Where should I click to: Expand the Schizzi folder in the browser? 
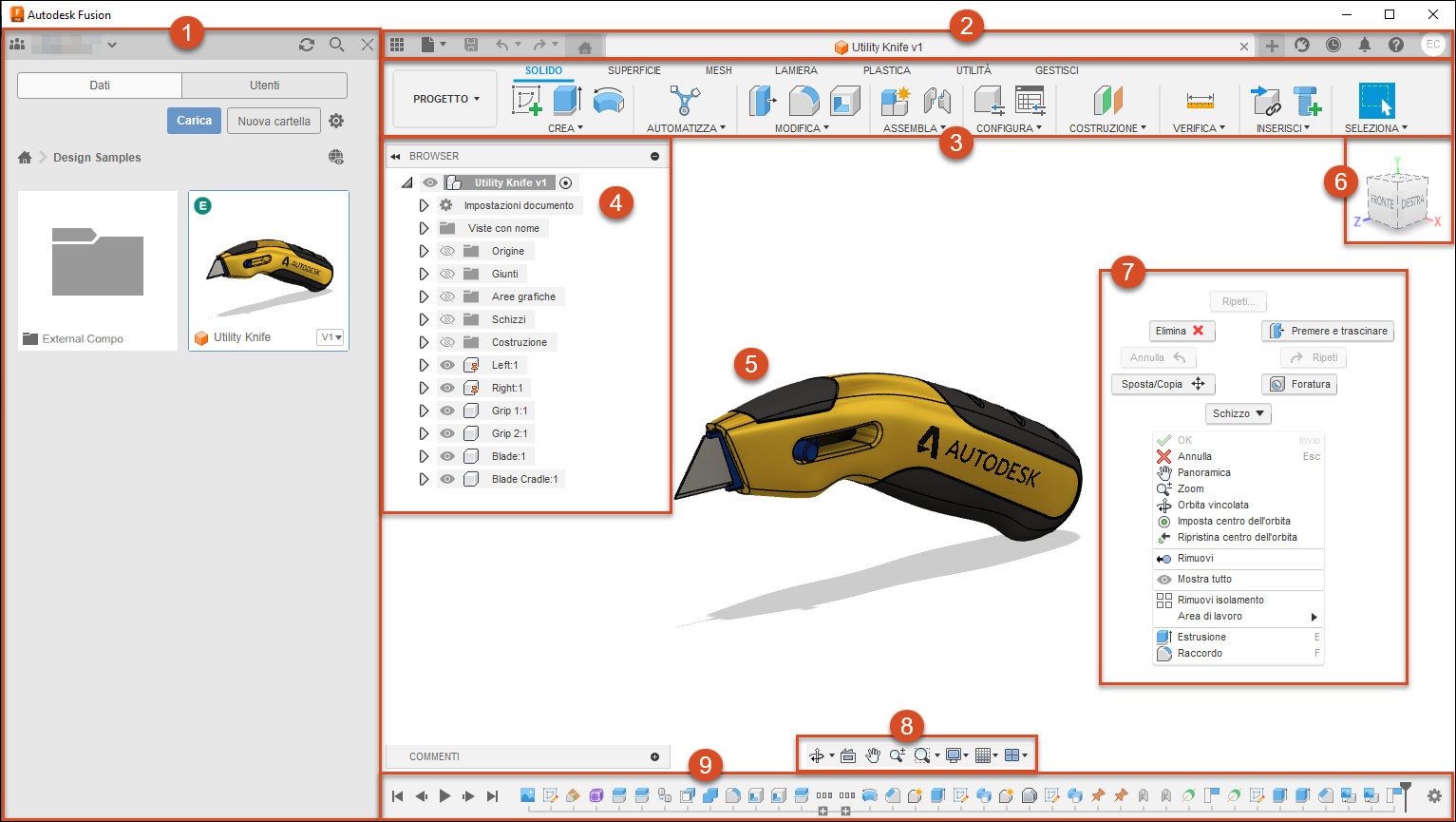tap(425, 319)
